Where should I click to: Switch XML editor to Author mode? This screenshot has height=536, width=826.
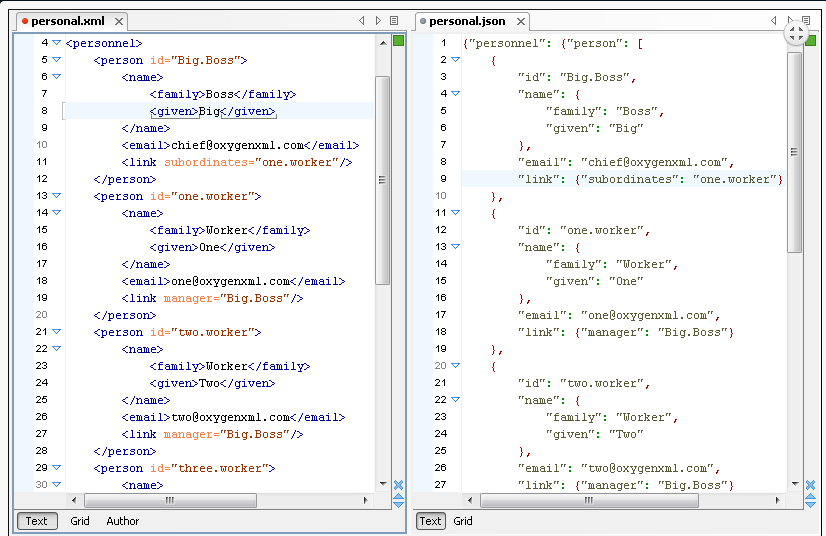123,521
